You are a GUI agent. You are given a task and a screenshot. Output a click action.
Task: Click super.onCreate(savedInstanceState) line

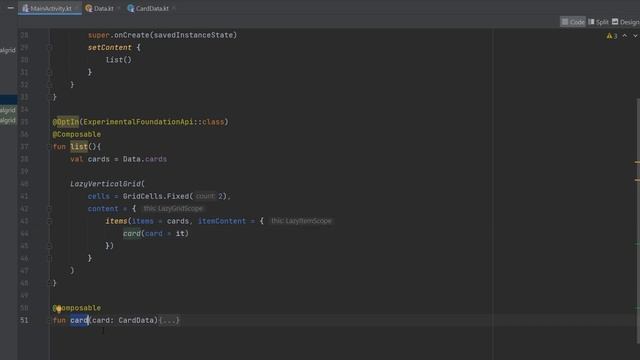[x=162, y=35]
